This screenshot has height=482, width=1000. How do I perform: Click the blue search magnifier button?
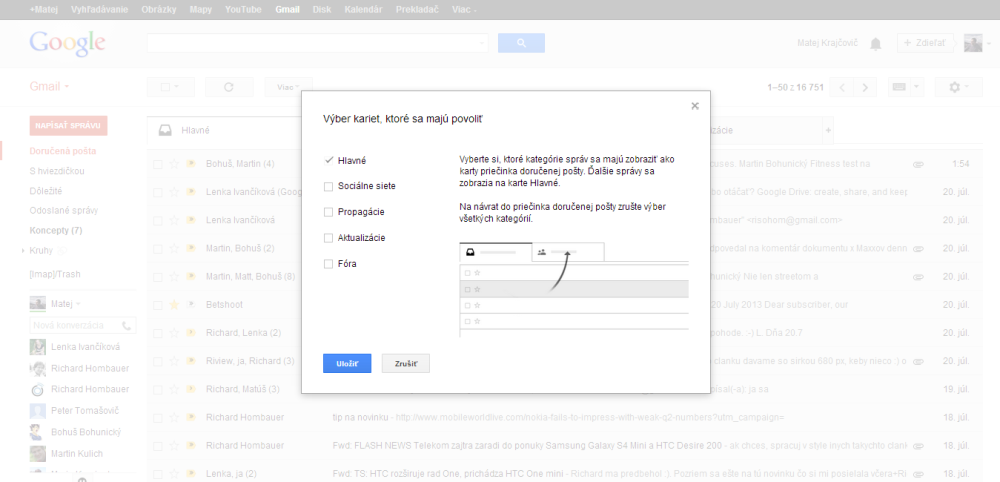tap(521, 43)
